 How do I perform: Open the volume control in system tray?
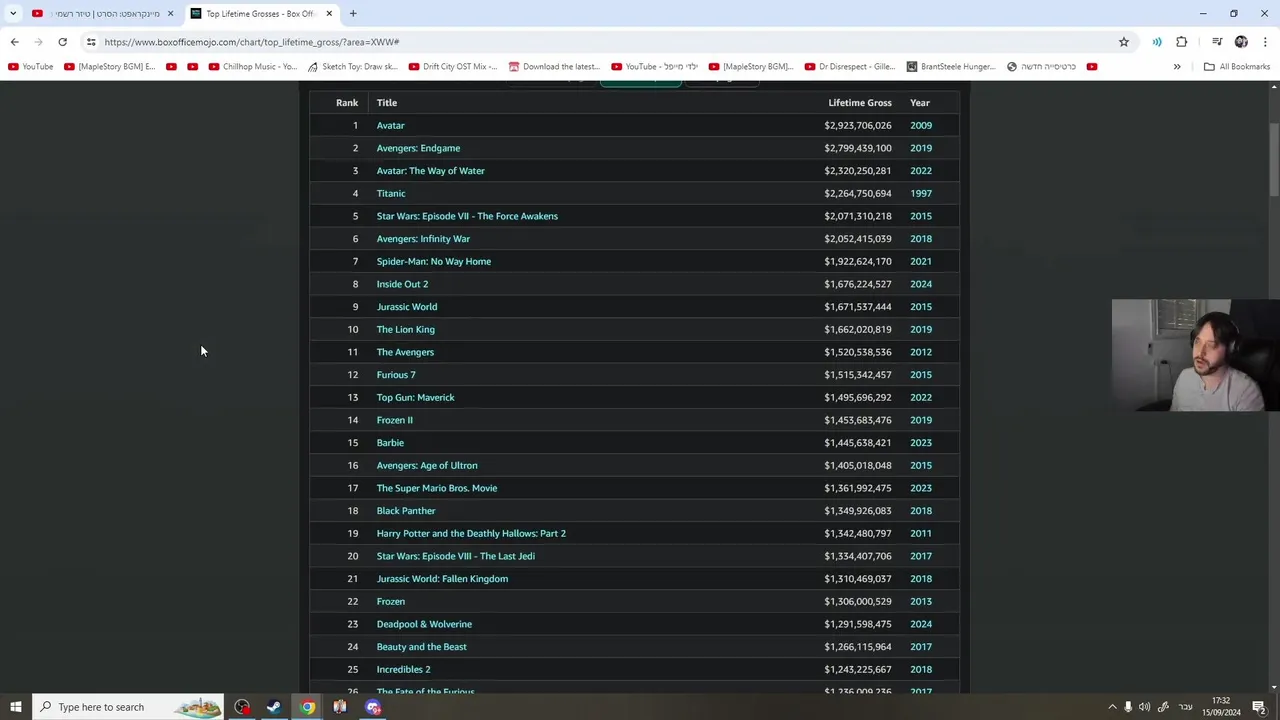1144,707
